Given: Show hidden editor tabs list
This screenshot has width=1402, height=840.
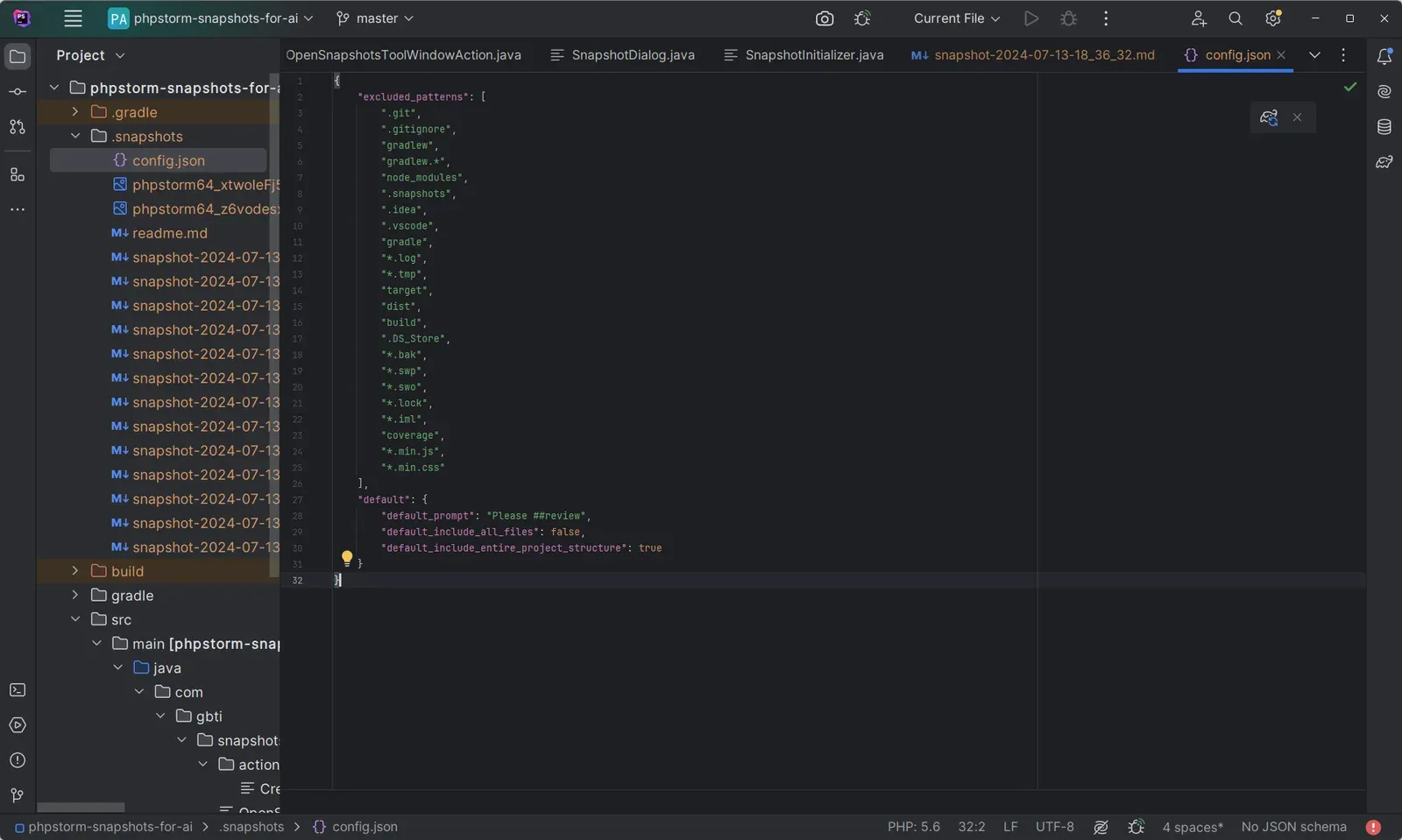Looking at the screenshot, I should coord(1314,55).
